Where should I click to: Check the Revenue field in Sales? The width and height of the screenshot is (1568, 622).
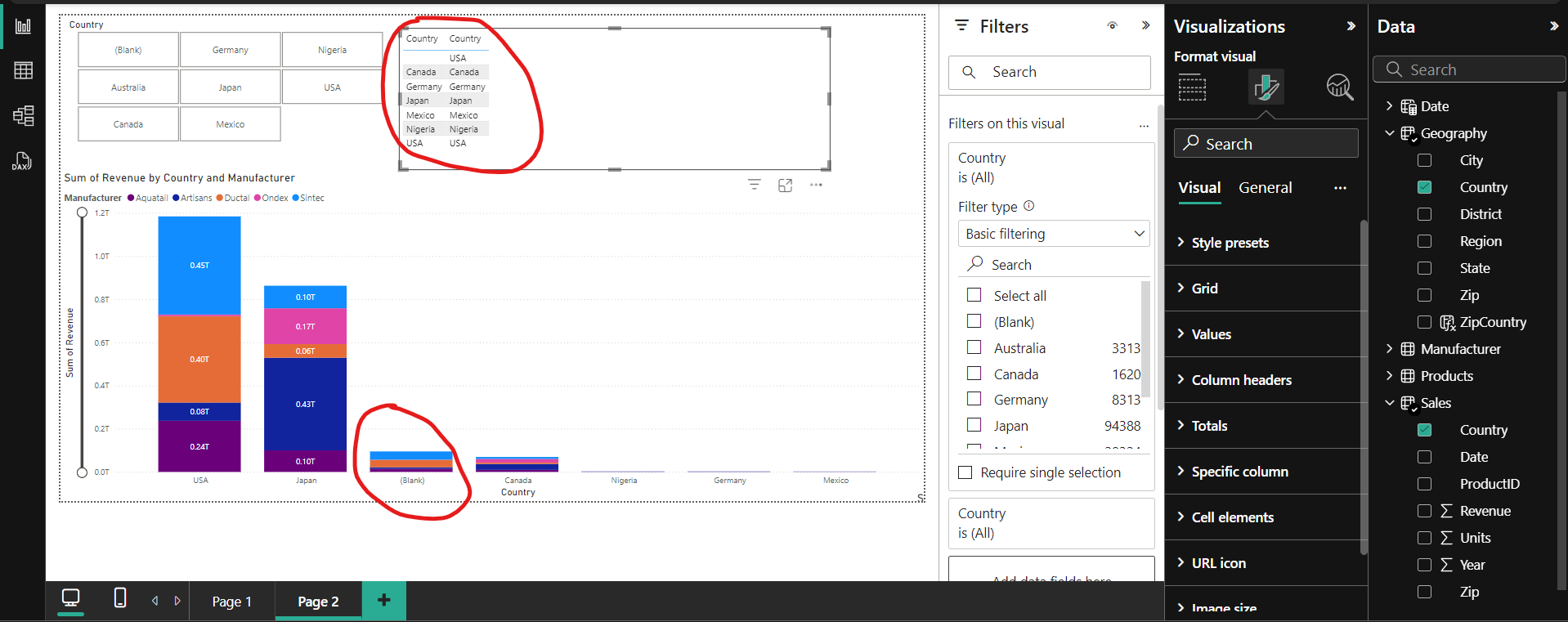(x=1424, y=511)
